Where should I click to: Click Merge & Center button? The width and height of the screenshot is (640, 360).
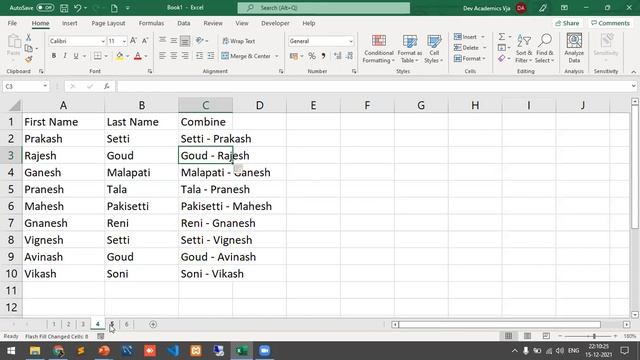[246, 56]
